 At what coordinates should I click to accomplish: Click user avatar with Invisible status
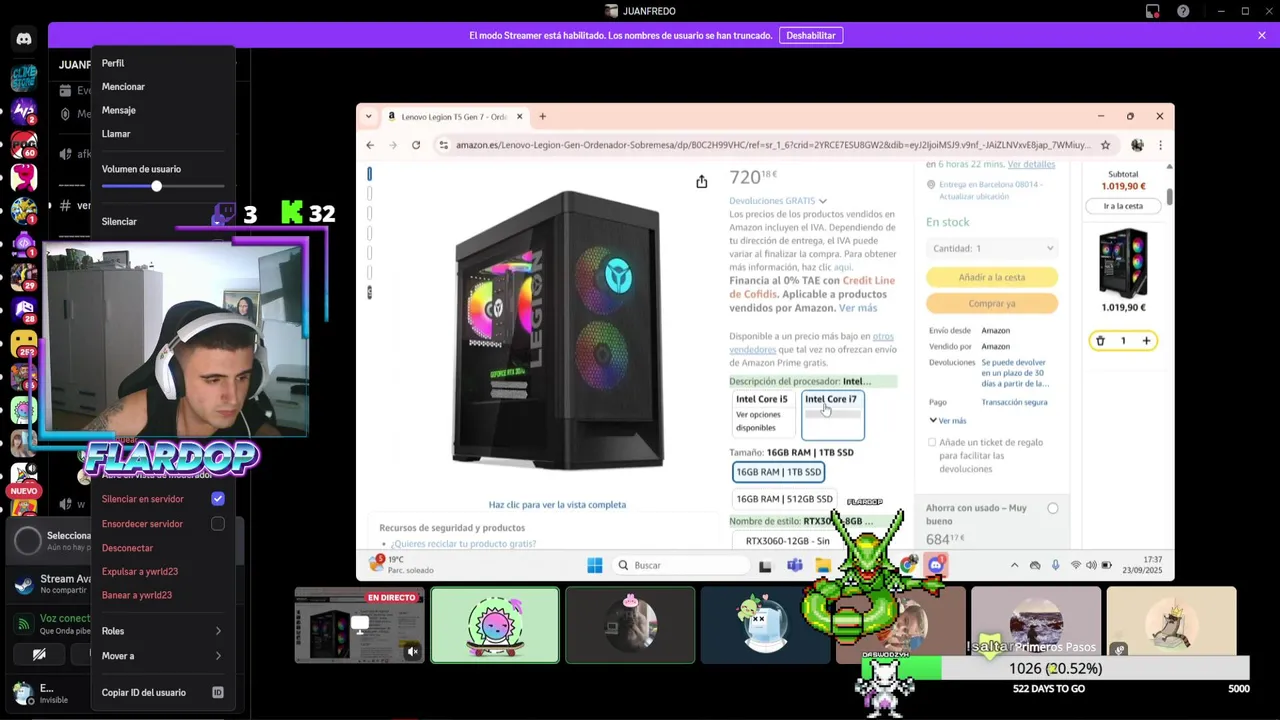pos(22,692)
